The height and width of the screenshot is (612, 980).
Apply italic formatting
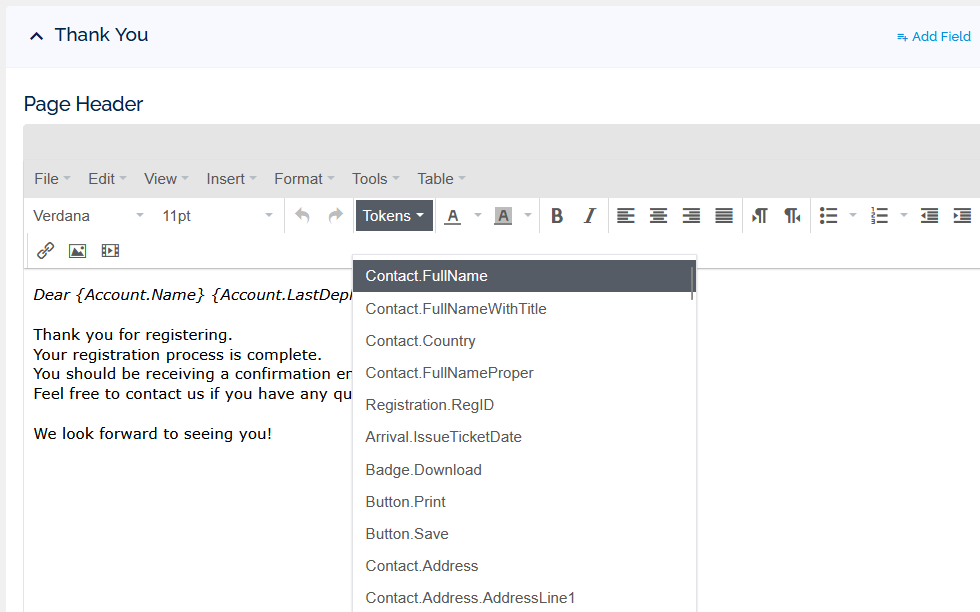point(590,215)
